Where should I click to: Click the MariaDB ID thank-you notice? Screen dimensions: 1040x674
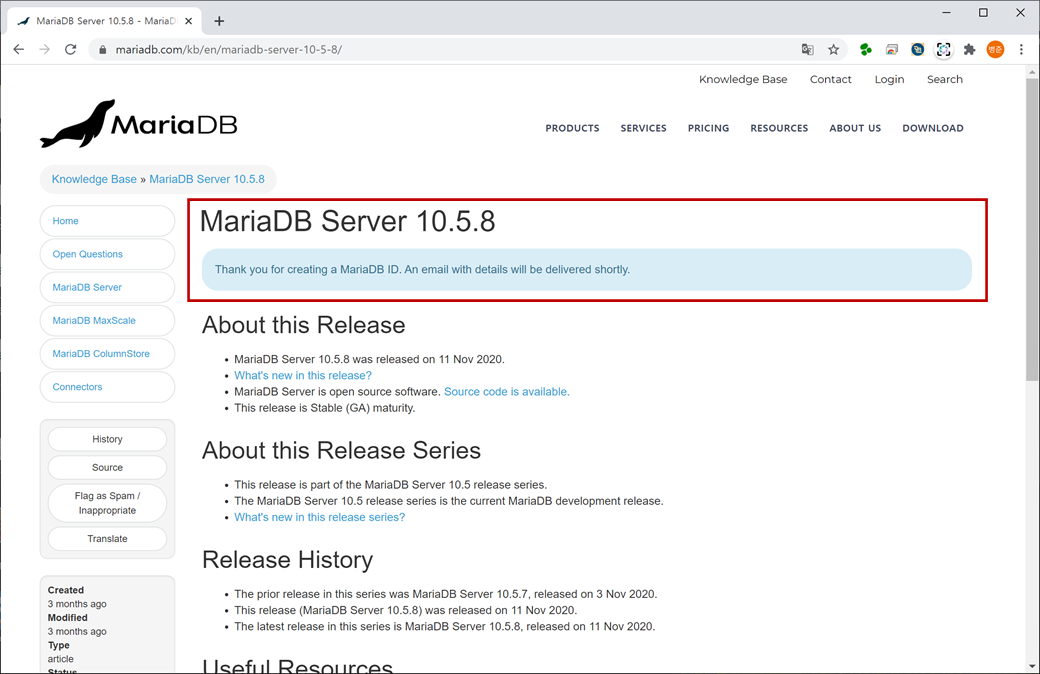tap(586, 269)
